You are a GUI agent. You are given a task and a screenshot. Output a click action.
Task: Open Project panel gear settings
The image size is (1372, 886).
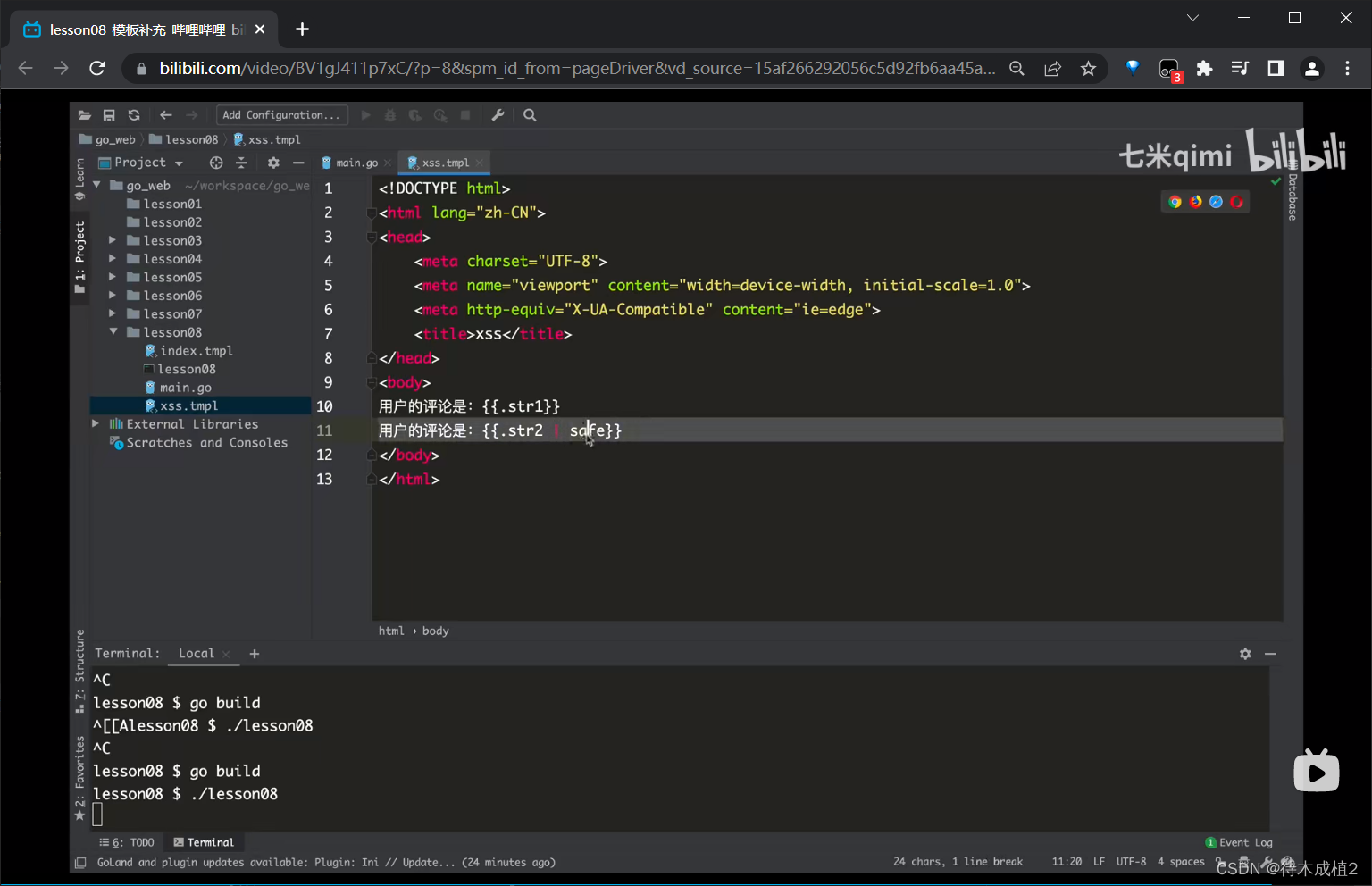click(x=273, y=163)
